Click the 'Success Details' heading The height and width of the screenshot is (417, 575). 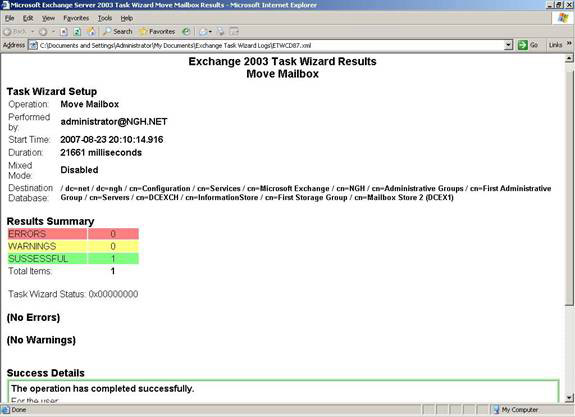45,373
